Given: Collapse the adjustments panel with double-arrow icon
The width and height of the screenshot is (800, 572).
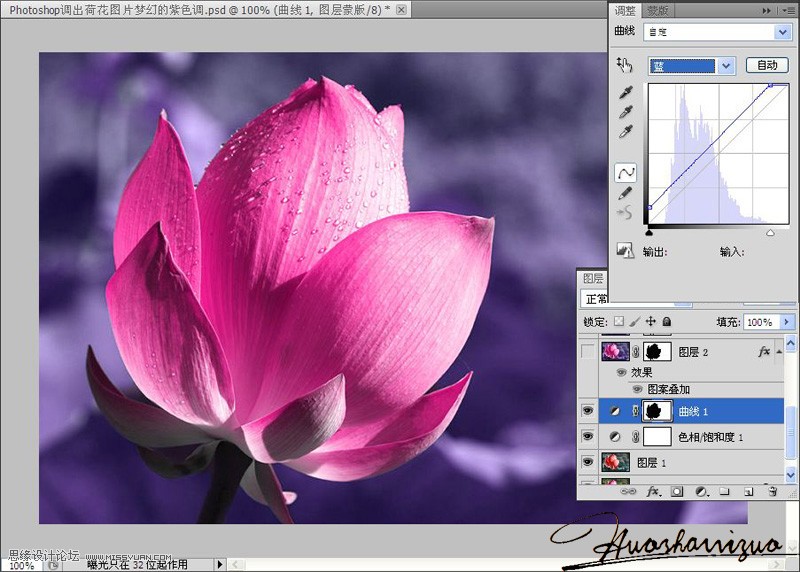Looking at the screenshot, I should (766, 10).
